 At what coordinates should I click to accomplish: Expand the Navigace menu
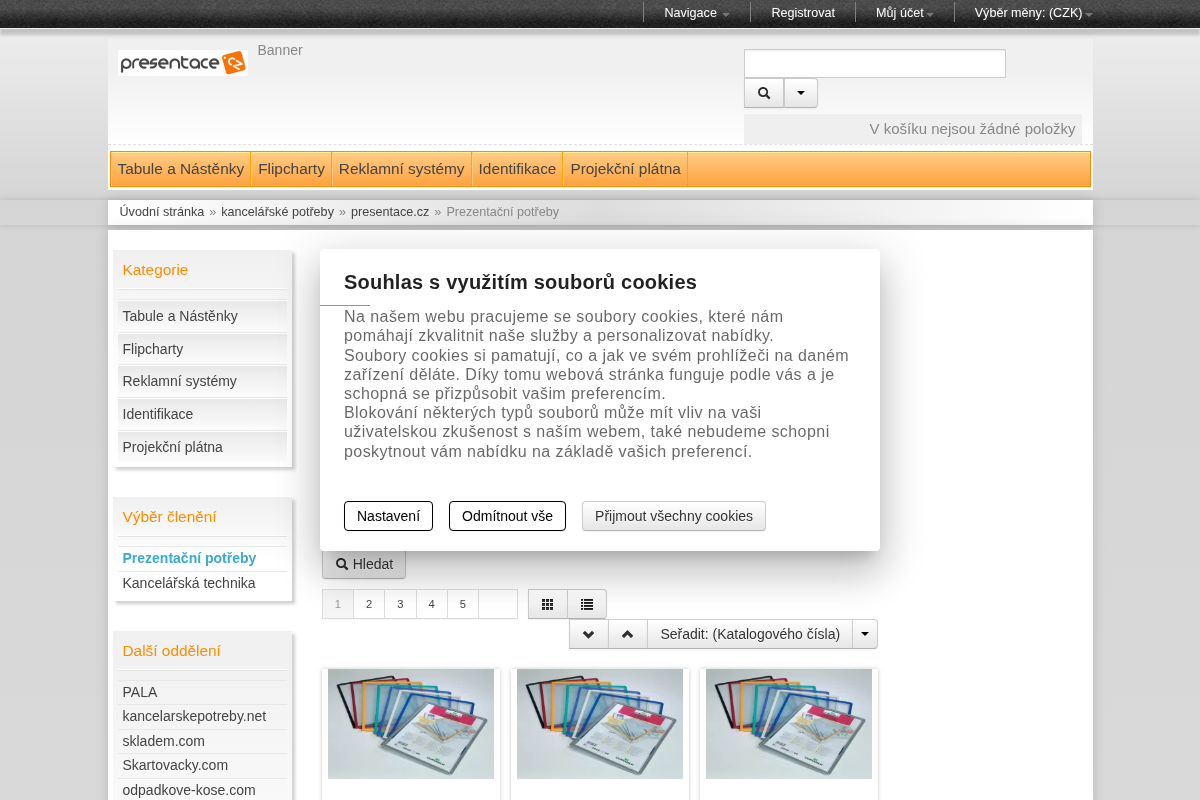pyautogui.click(x=696, y=13)
